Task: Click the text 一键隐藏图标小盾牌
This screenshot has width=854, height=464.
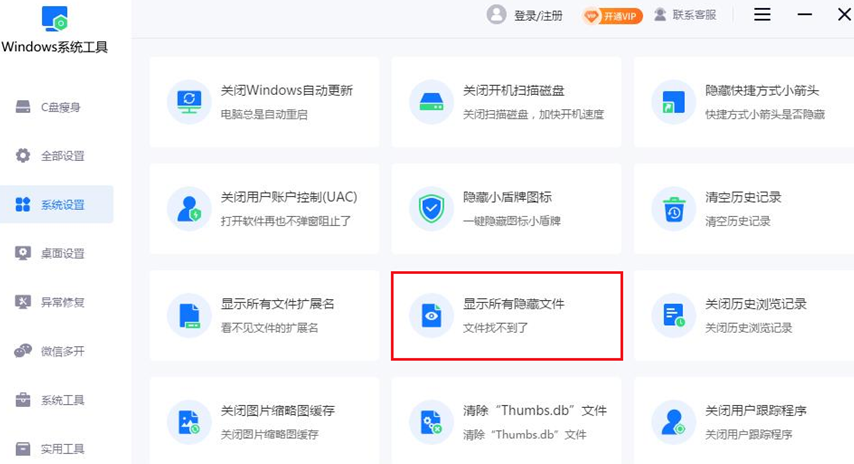Action: click(512, 221)
